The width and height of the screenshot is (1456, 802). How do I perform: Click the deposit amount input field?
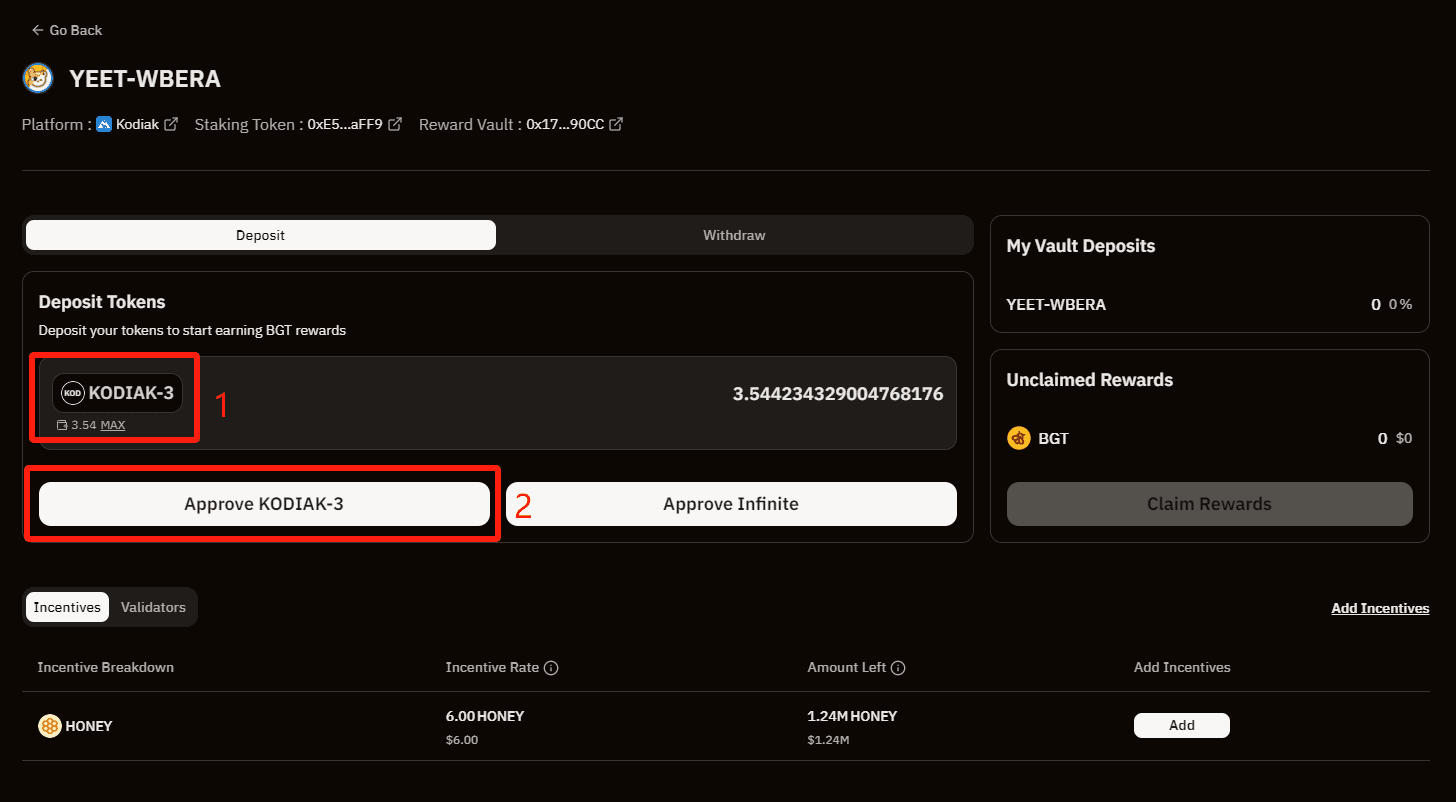[x=838, y=394]
